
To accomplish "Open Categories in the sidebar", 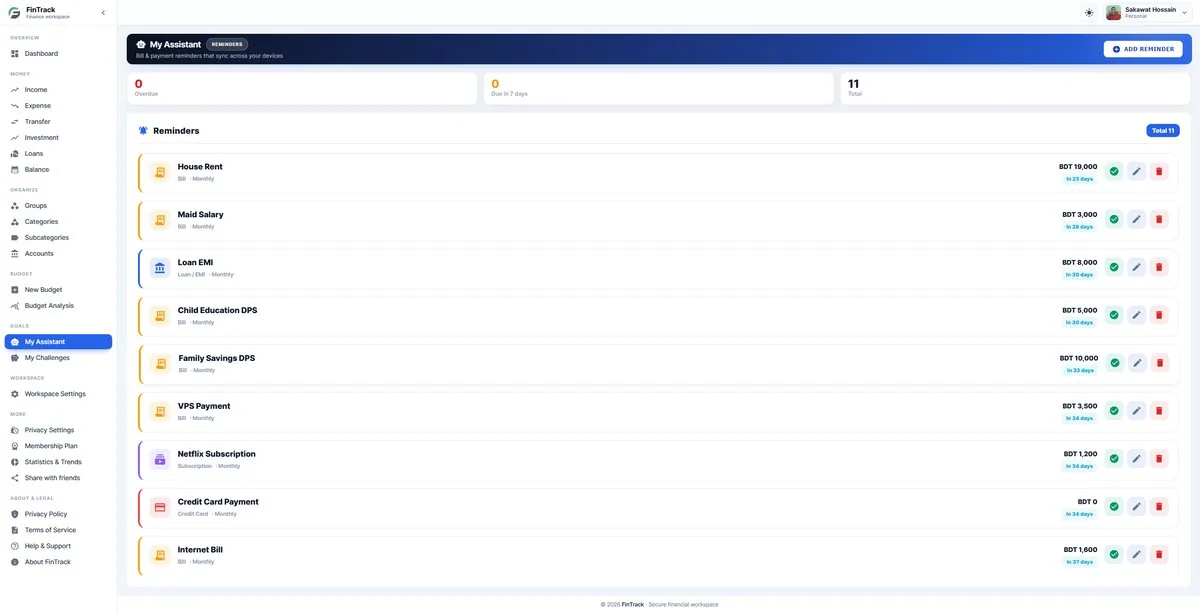I will point(58,222).
